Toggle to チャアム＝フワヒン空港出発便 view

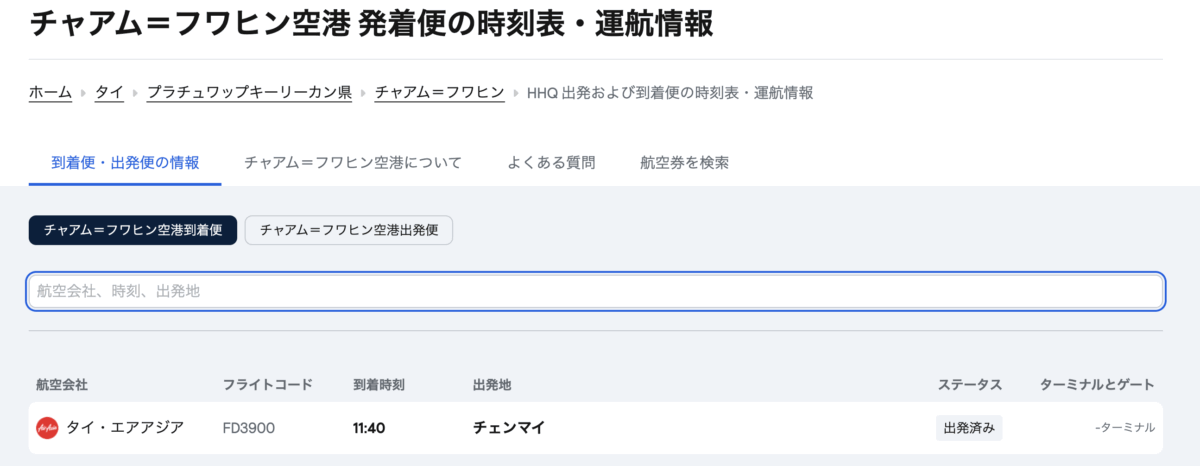(349, 230)
